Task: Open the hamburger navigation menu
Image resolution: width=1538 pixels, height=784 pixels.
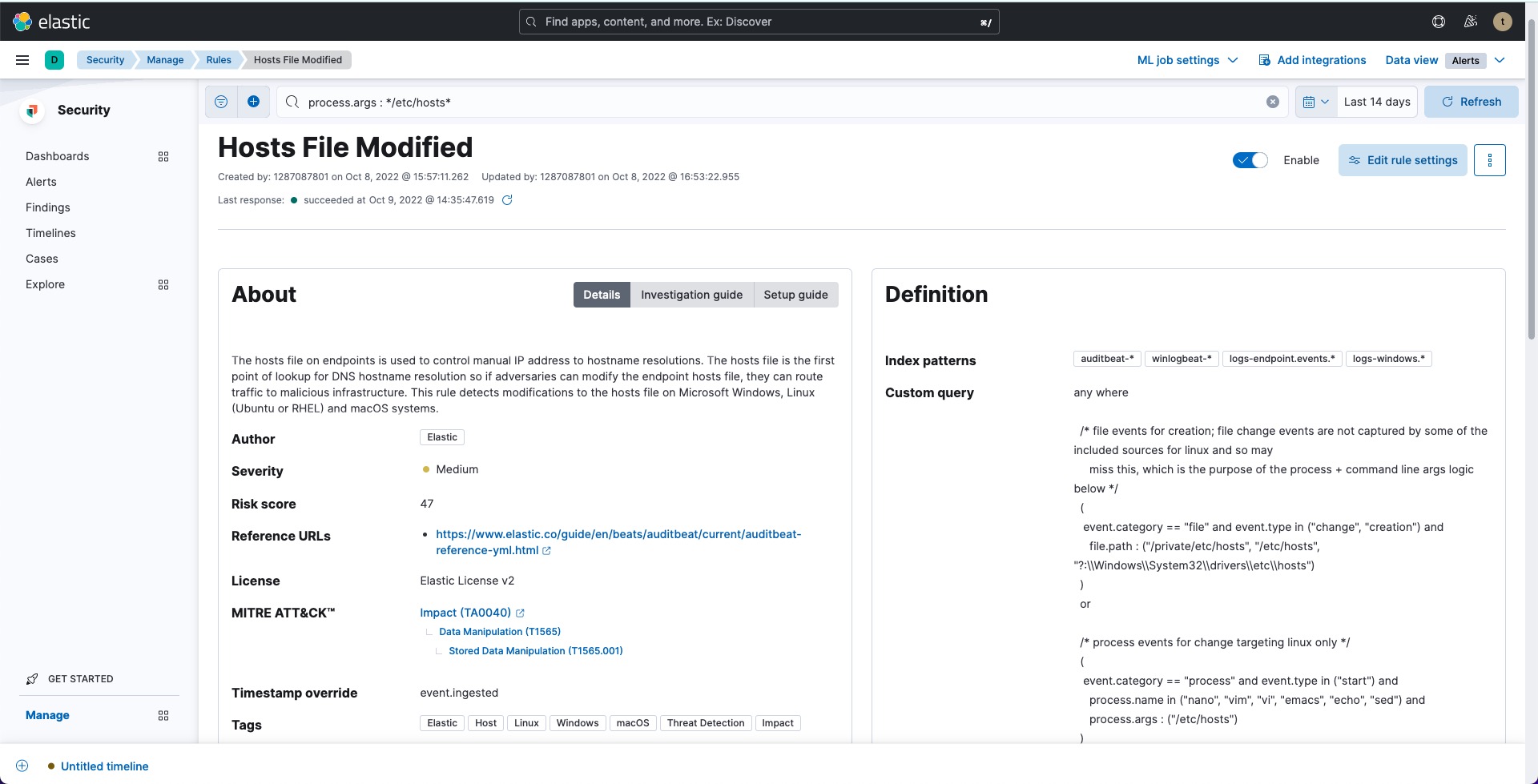Action: coord(22,60)
